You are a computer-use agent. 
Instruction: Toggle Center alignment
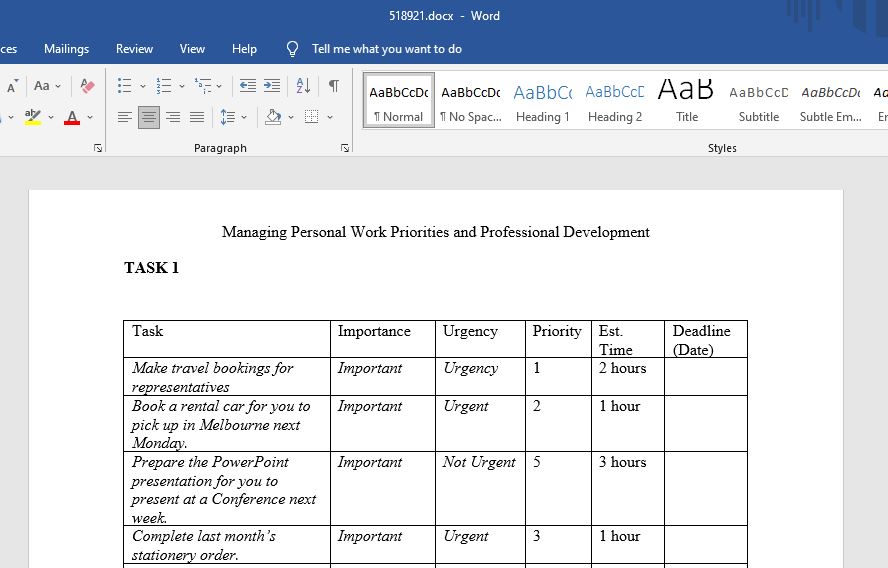tap(149, 117)
